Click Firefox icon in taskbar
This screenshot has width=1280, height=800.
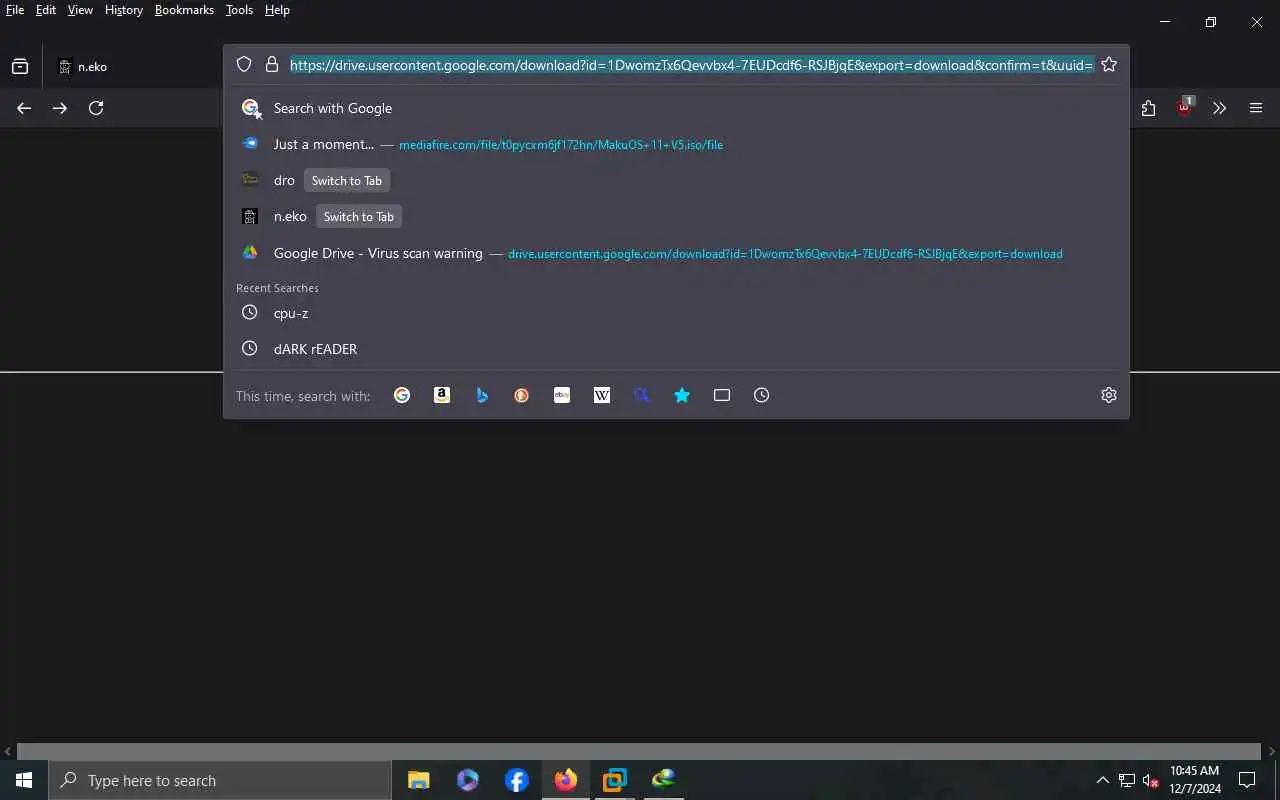566,780
